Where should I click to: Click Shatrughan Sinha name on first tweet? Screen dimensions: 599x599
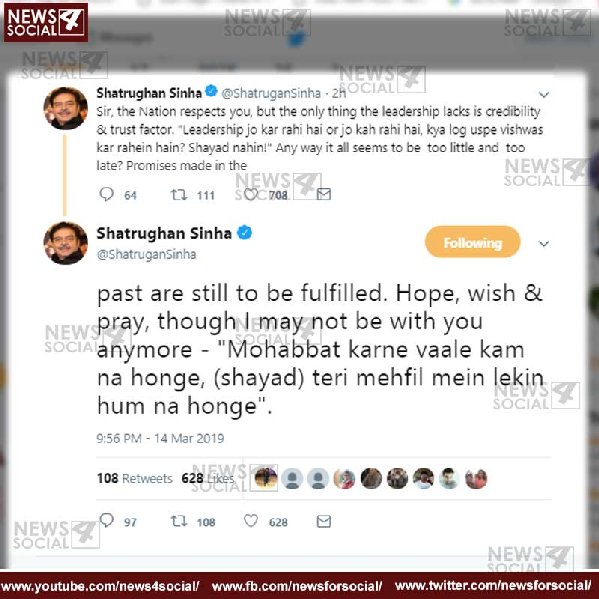[149, 93]
